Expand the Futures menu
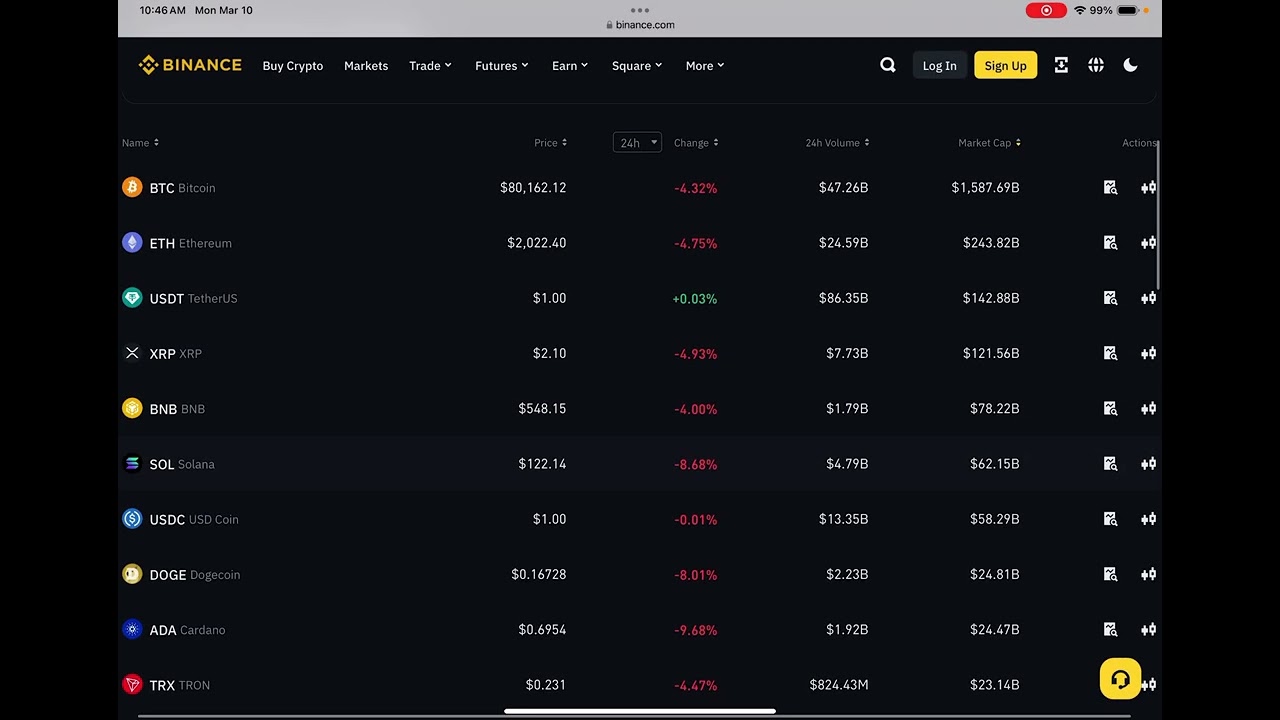 pyautogui.click(x=502, y=66)
